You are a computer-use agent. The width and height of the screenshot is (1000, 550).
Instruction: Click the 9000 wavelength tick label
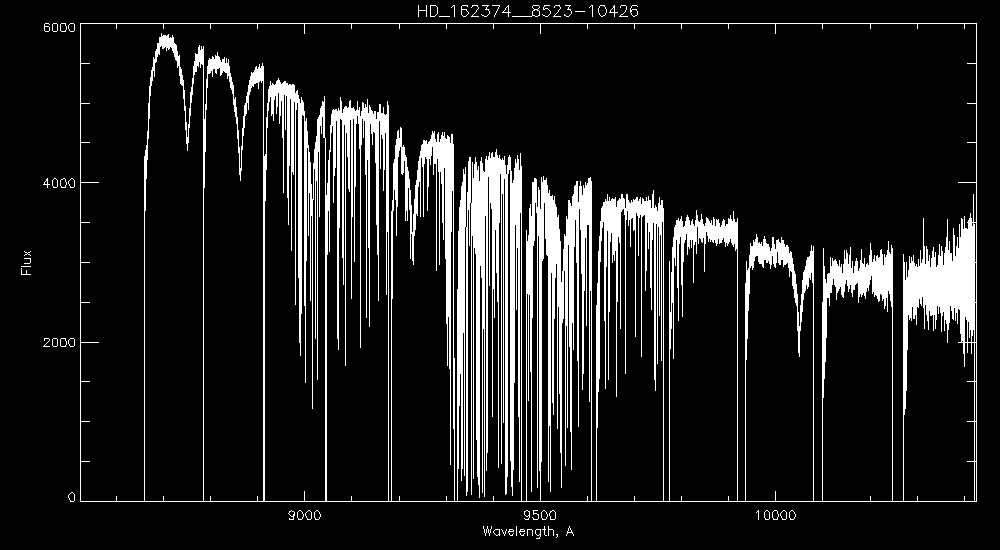pos(305,516)
